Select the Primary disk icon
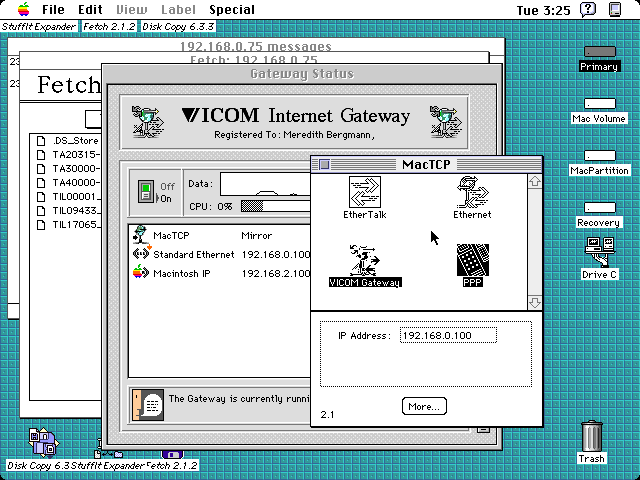Screen dimensions: 640x480 click(599, 51)
